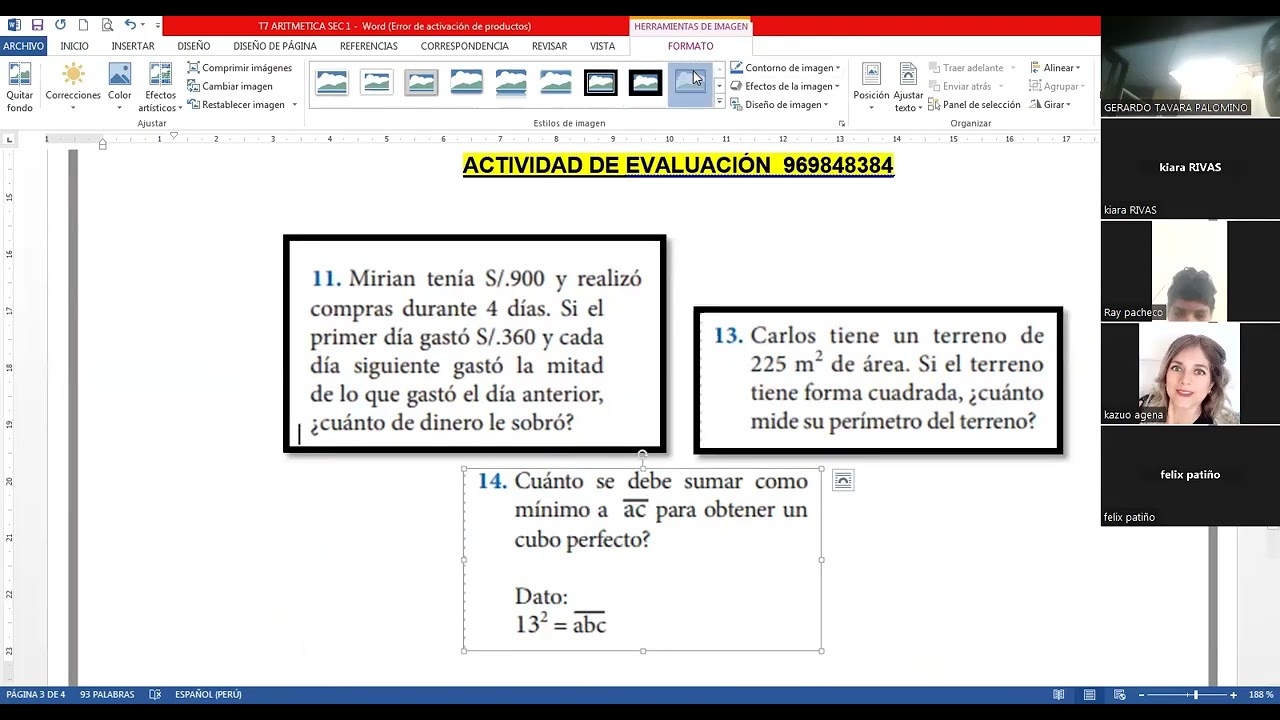Save the document with the floppy icon
This screenshot has height=720, width=1280.
point(37,25)
